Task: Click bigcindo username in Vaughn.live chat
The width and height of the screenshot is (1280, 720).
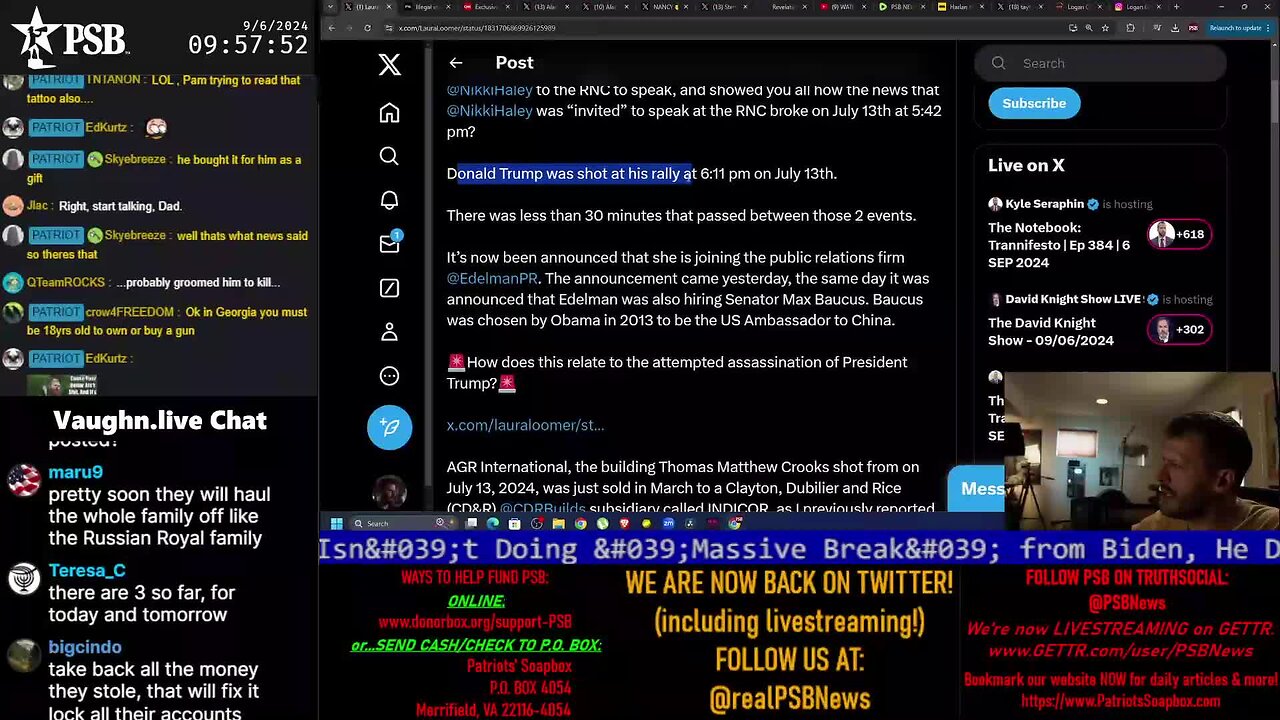Action: (85, 647)
